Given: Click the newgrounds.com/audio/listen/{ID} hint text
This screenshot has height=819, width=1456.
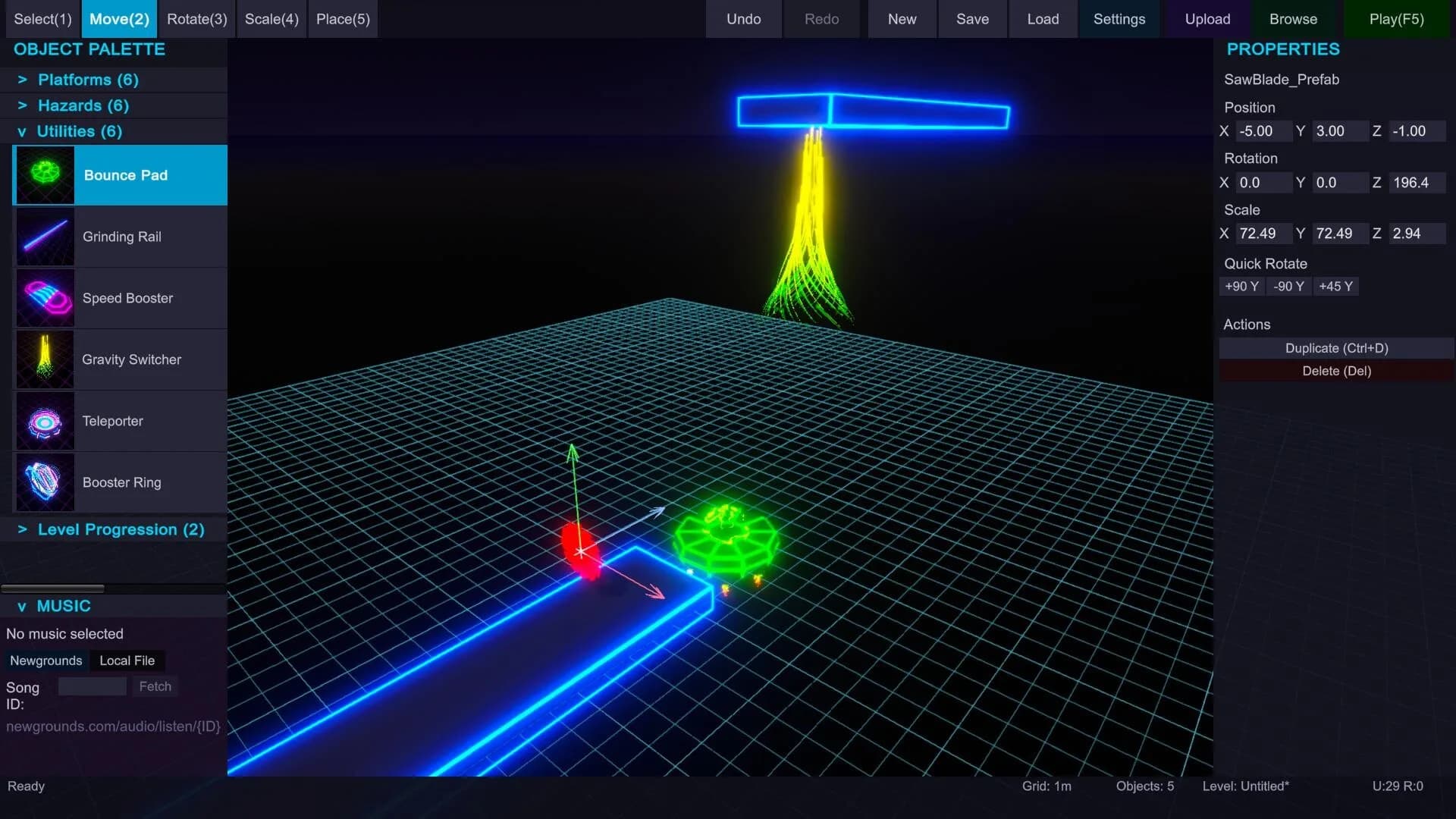Looking at the screenshot, I should (114, 726).
